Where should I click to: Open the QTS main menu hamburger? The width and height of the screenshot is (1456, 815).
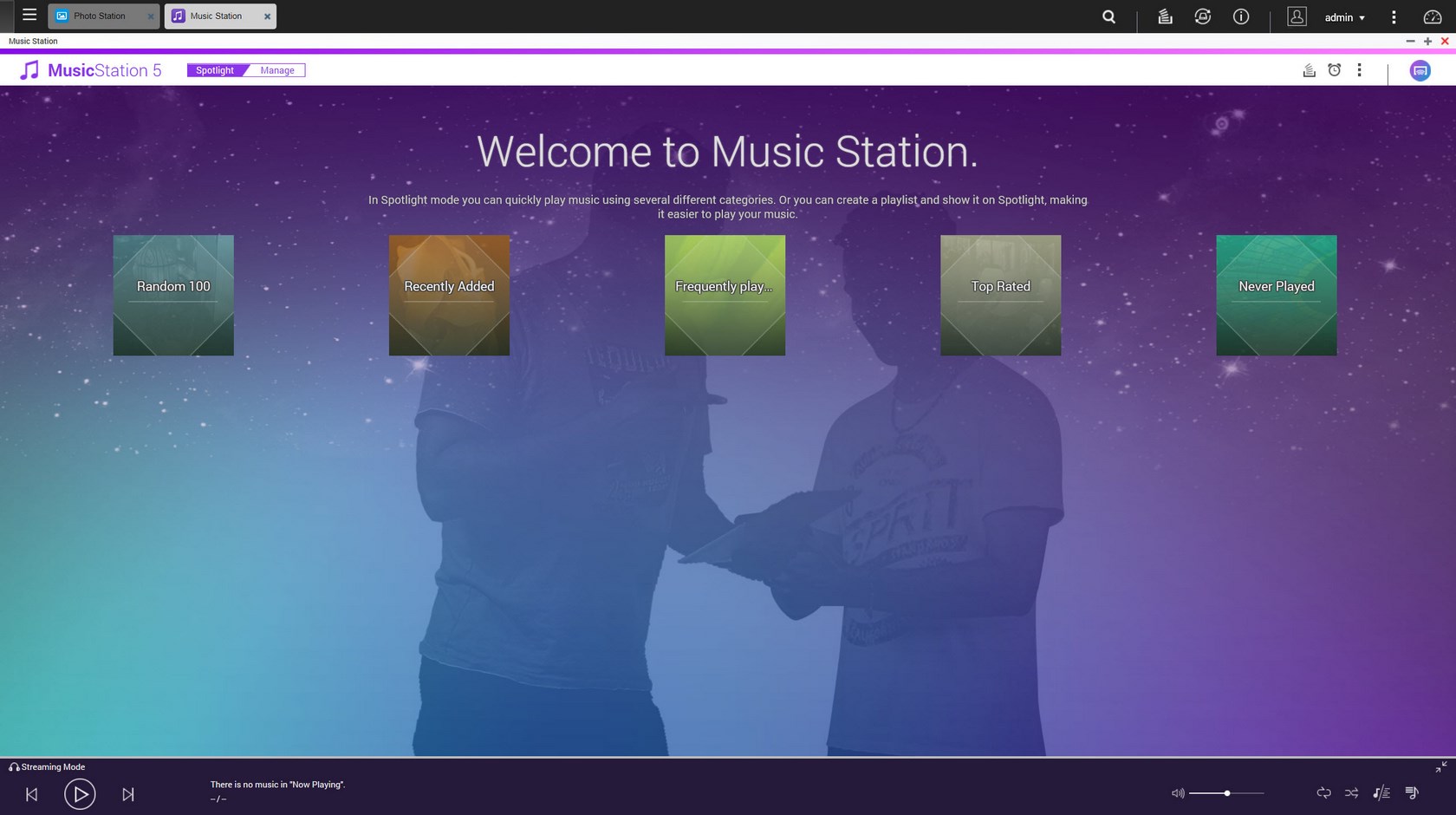[29, 15]
